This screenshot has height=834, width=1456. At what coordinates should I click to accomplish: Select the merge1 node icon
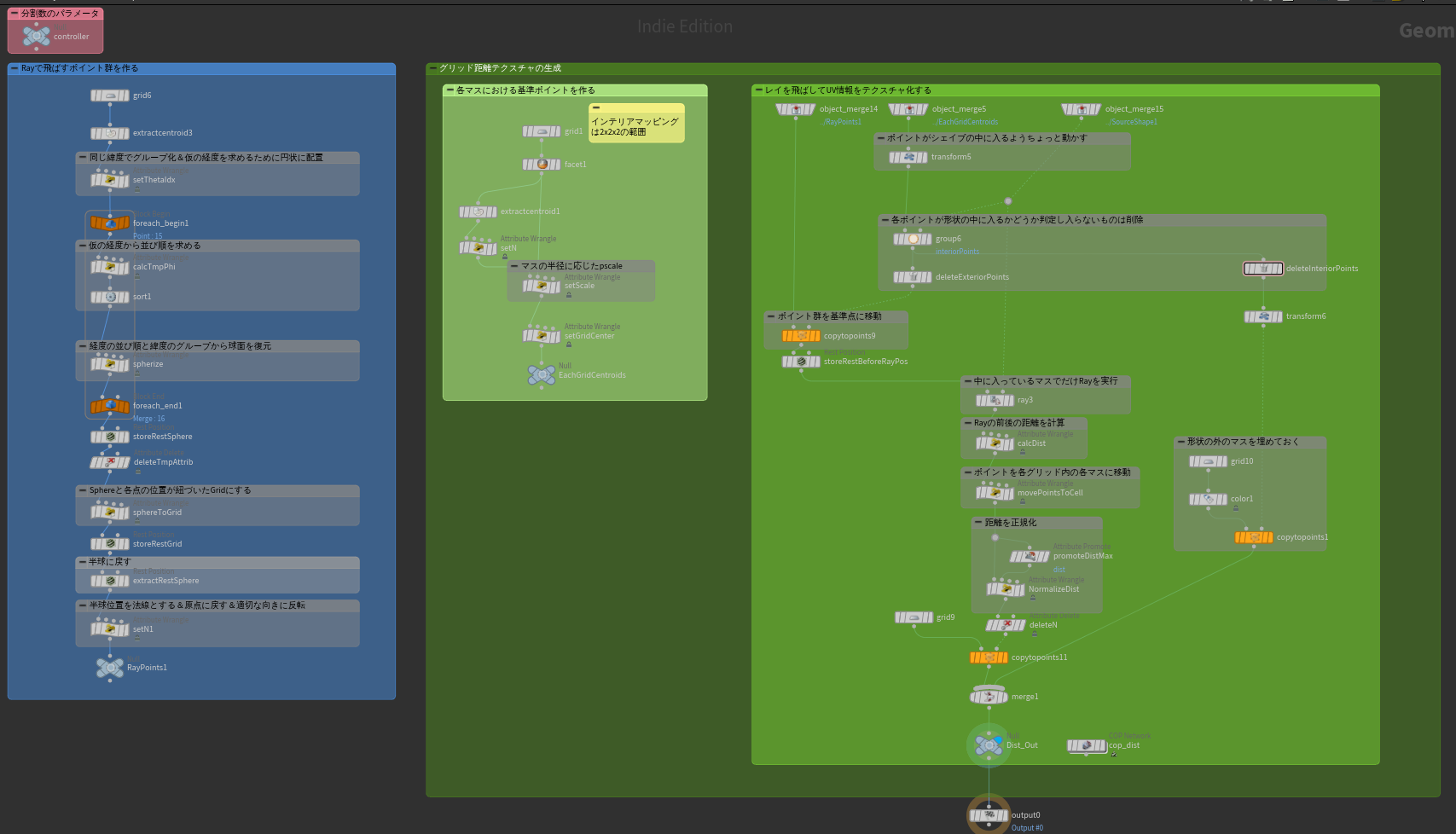pyautogui.click(x=989, y=697)
